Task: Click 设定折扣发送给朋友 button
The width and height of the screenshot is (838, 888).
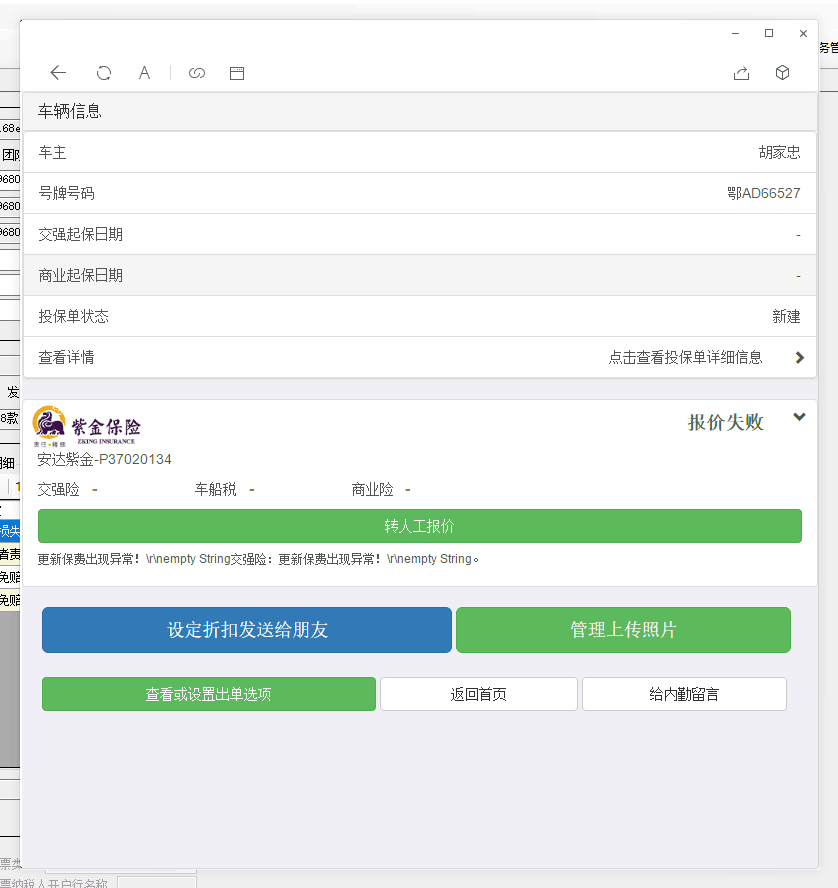Action: (x=247, y=630)
